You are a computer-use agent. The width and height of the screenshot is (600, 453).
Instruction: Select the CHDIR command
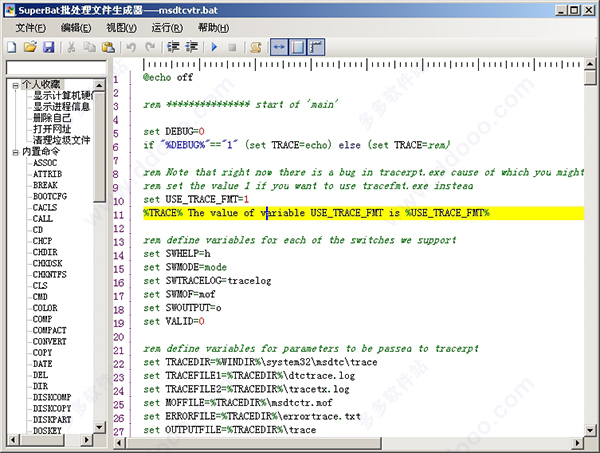click(x=45, y=252)
